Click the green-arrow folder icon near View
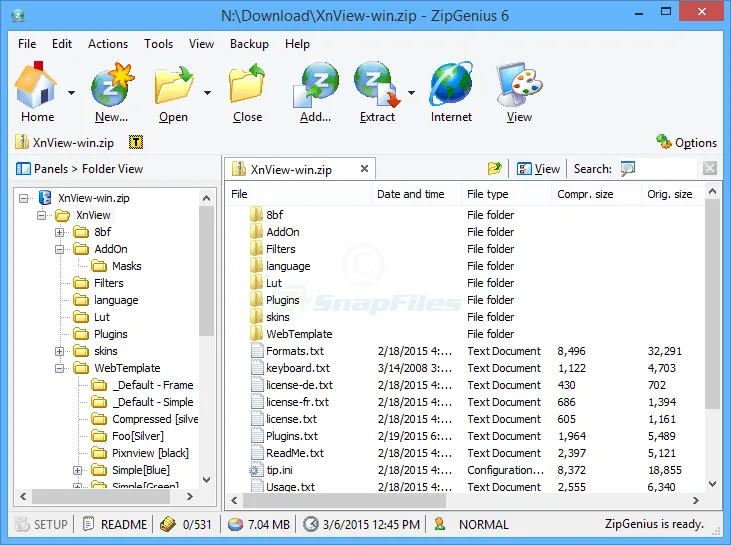 495,168
